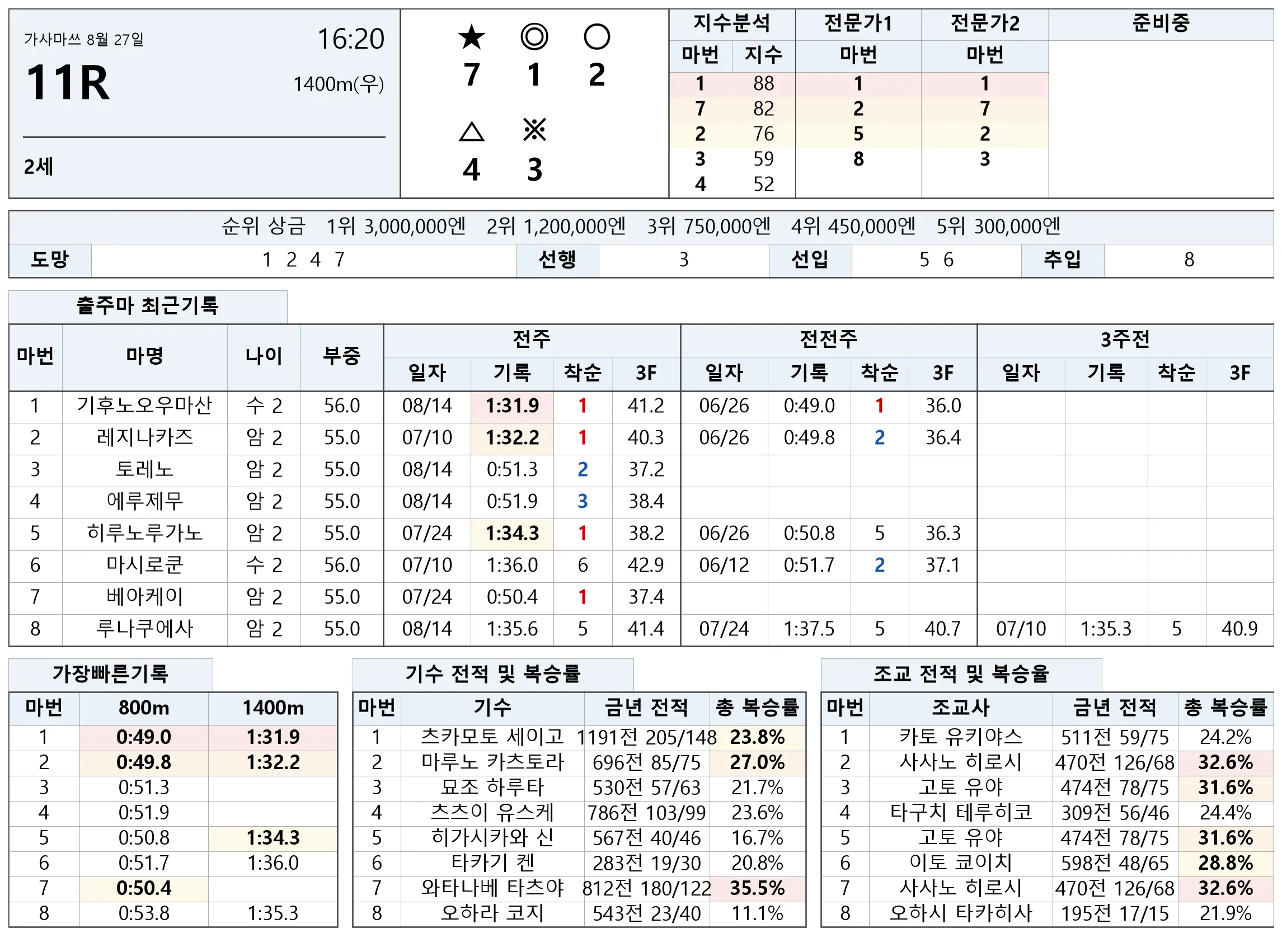The image size is (1282, 952).
Task: Click the 11R race number heading
Action: [x=68, y=82]
